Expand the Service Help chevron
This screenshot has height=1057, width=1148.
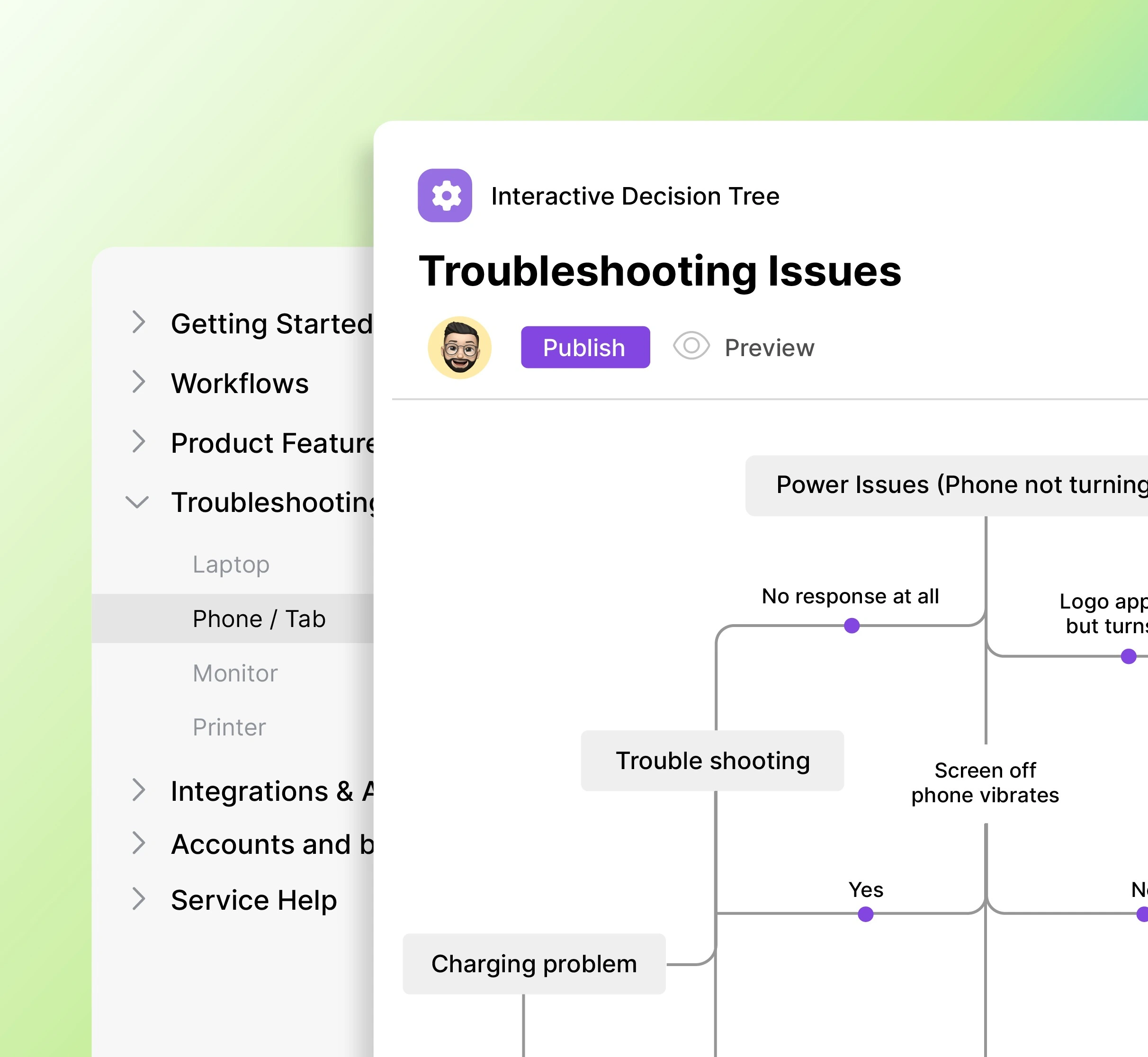138,898
